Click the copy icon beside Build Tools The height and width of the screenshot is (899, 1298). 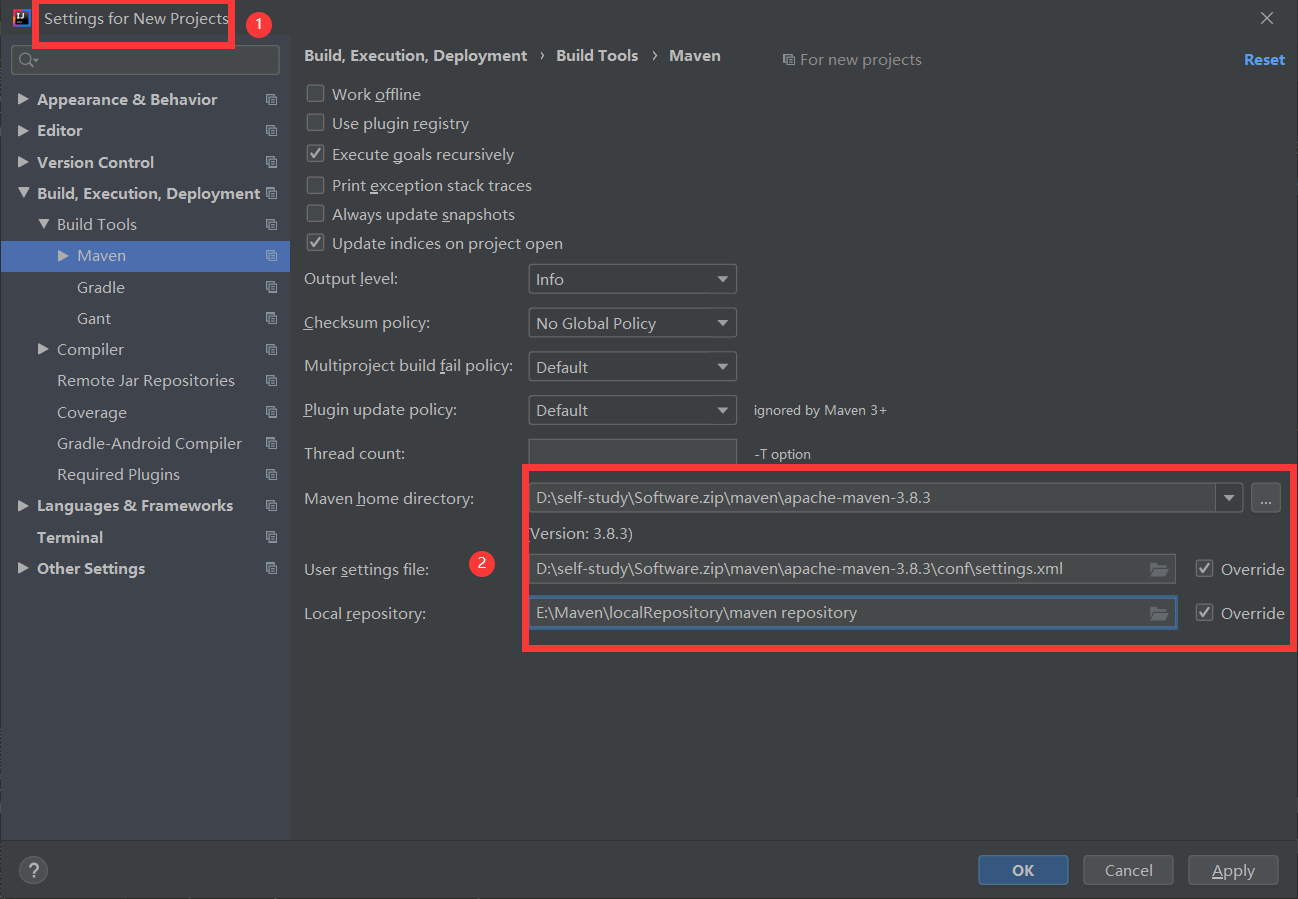point(271,225)
